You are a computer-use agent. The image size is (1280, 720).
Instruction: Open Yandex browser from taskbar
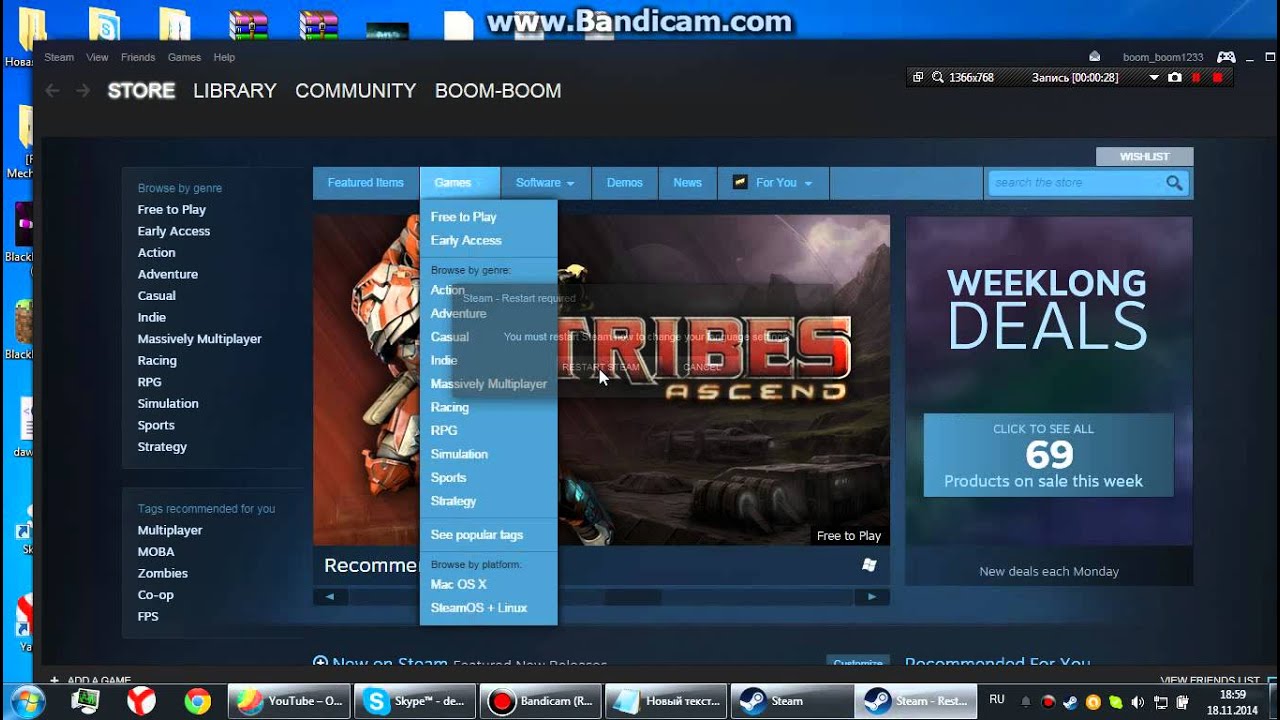[141, 701]
